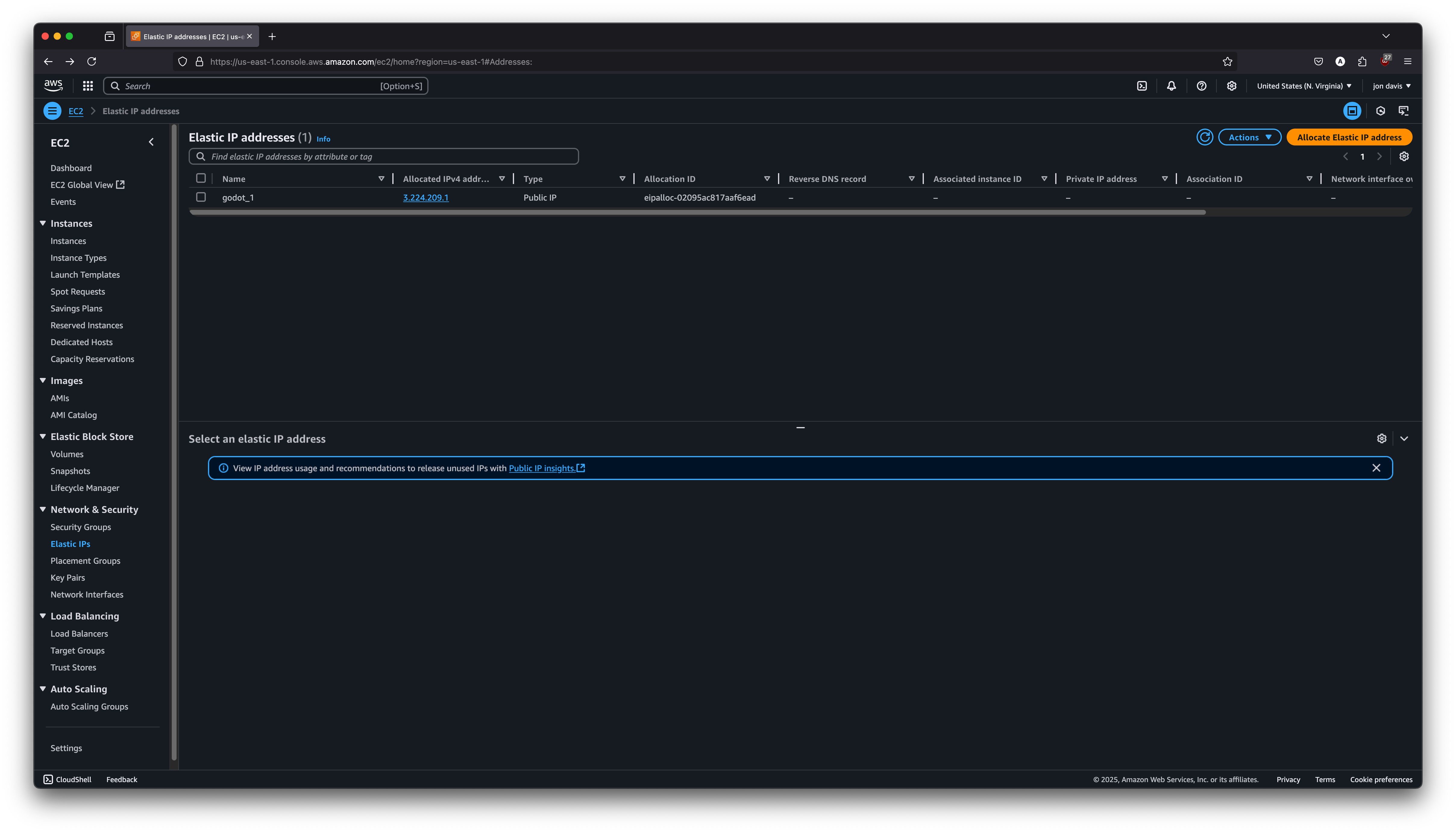
Task: Refresh the Elastic IP addresses table
Action: 1204,137
